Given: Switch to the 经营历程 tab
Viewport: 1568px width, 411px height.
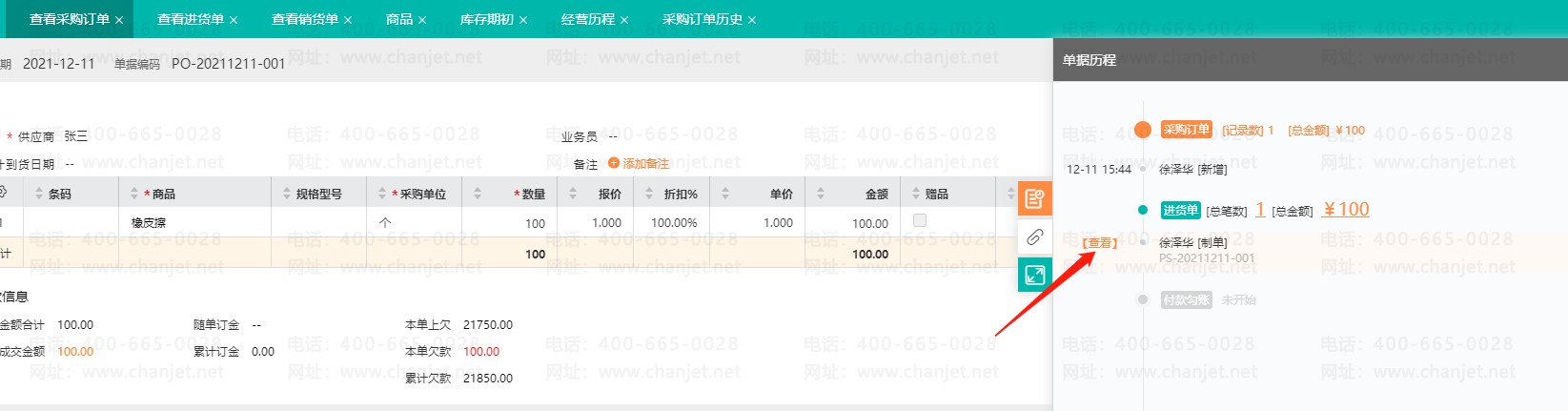Looking at the screenshot, I should click(x=588, y=19).
